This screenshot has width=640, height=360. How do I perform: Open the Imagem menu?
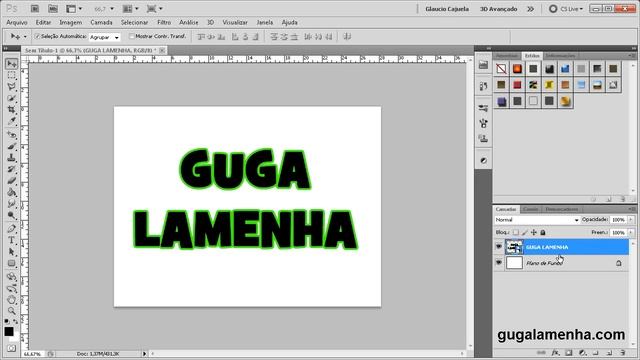(71, 22)
